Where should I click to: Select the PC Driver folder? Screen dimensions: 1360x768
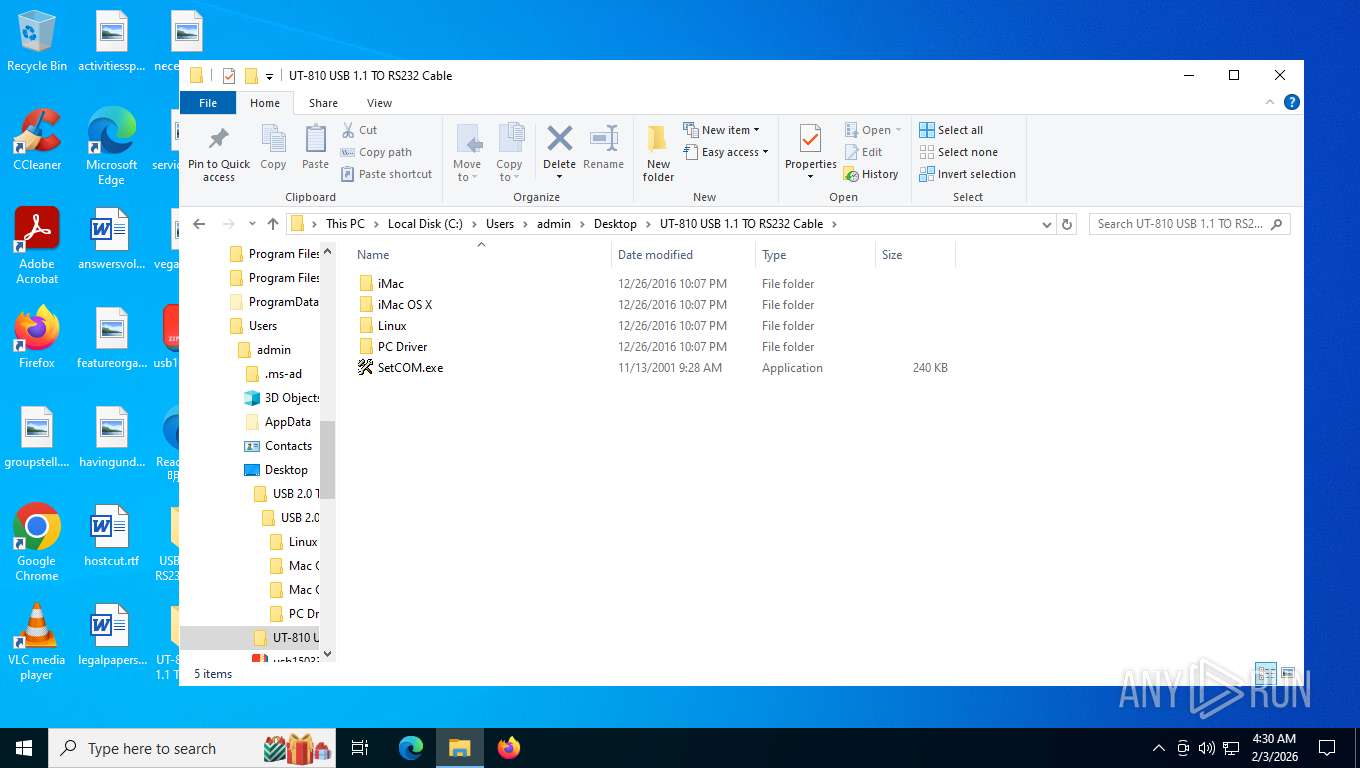[x=402, y=347]
